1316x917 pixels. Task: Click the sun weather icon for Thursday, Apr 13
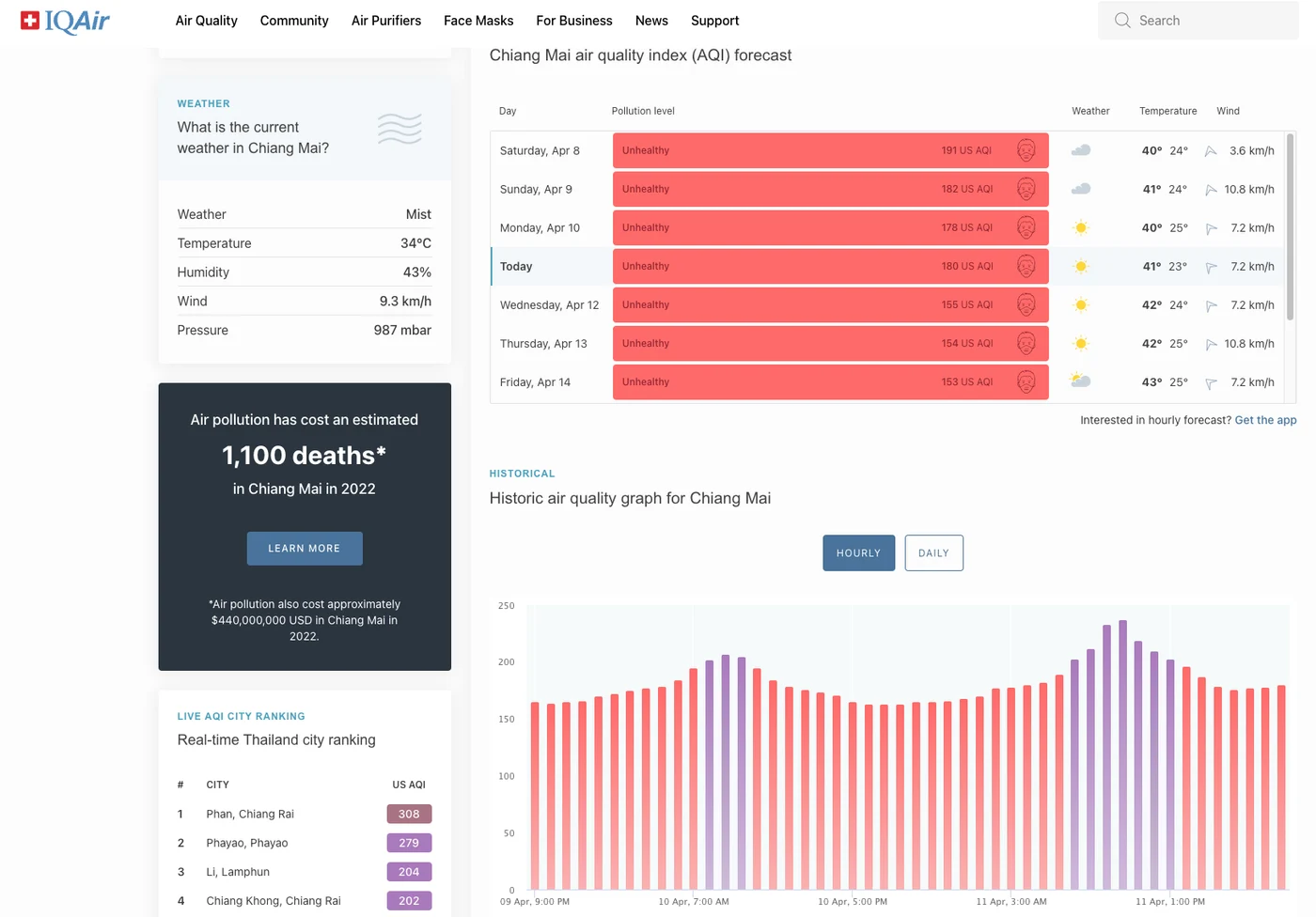click(1081, 343)
